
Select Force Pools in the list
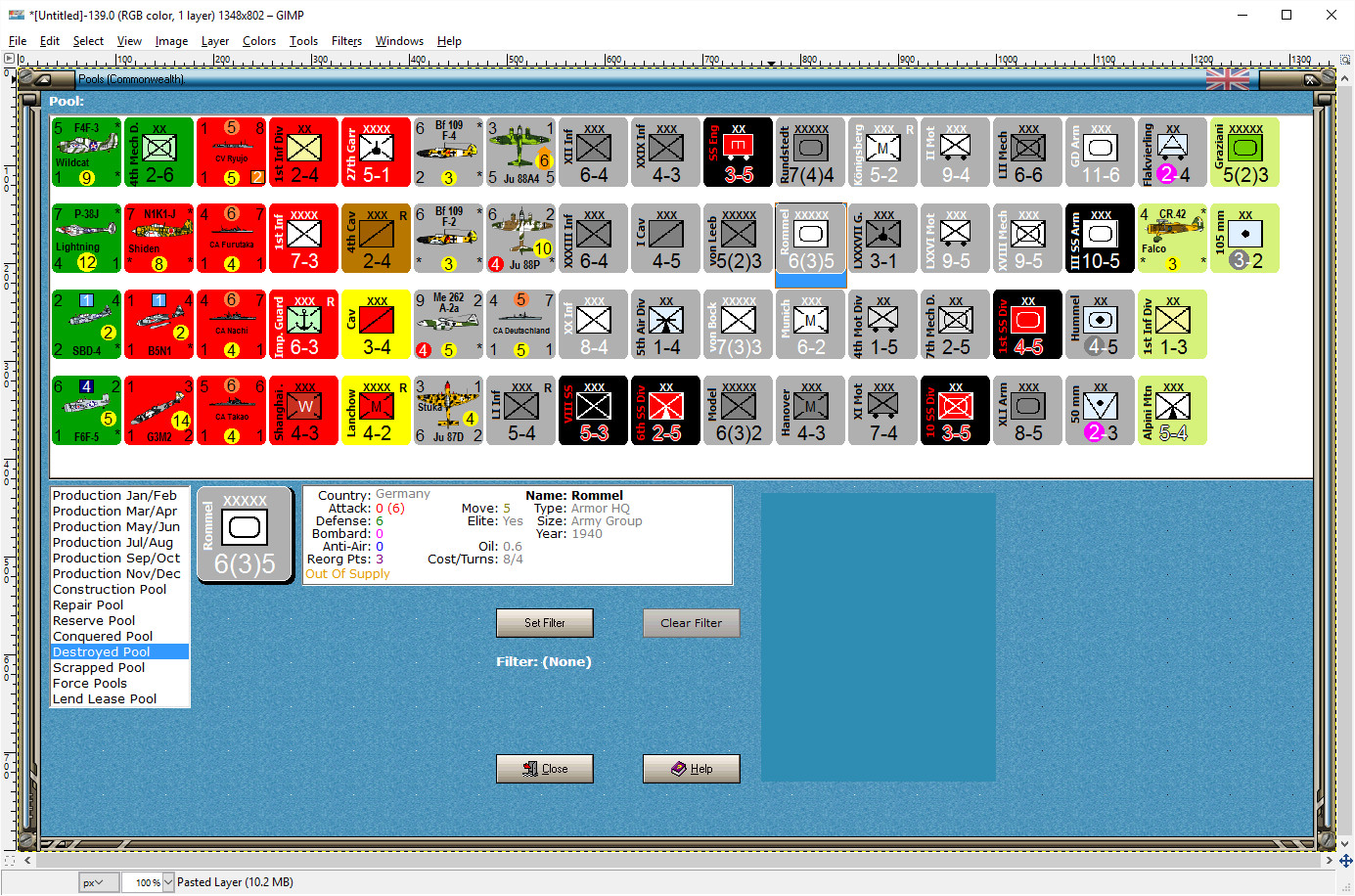[90, 684]
